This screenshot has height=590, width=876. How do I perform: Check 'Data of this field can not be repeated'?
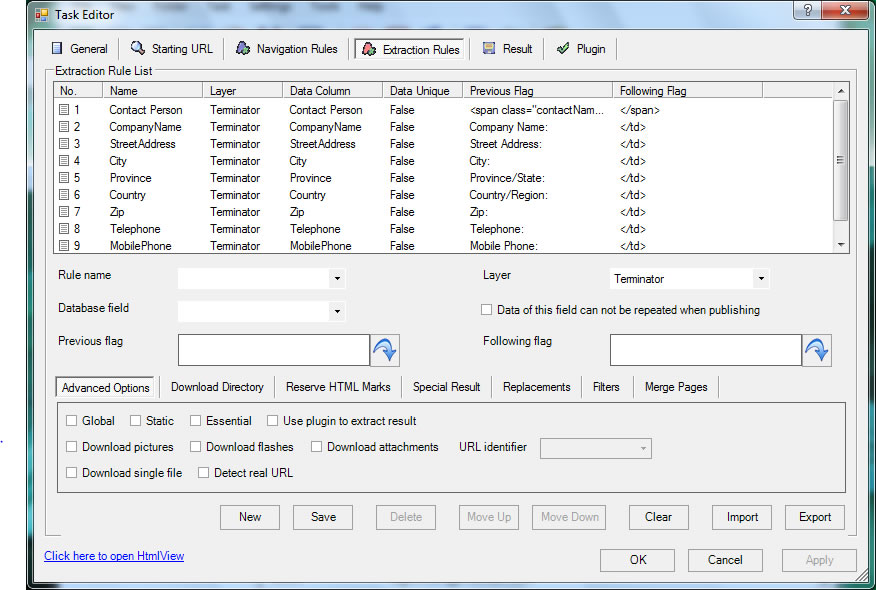(x=487, y=310)
